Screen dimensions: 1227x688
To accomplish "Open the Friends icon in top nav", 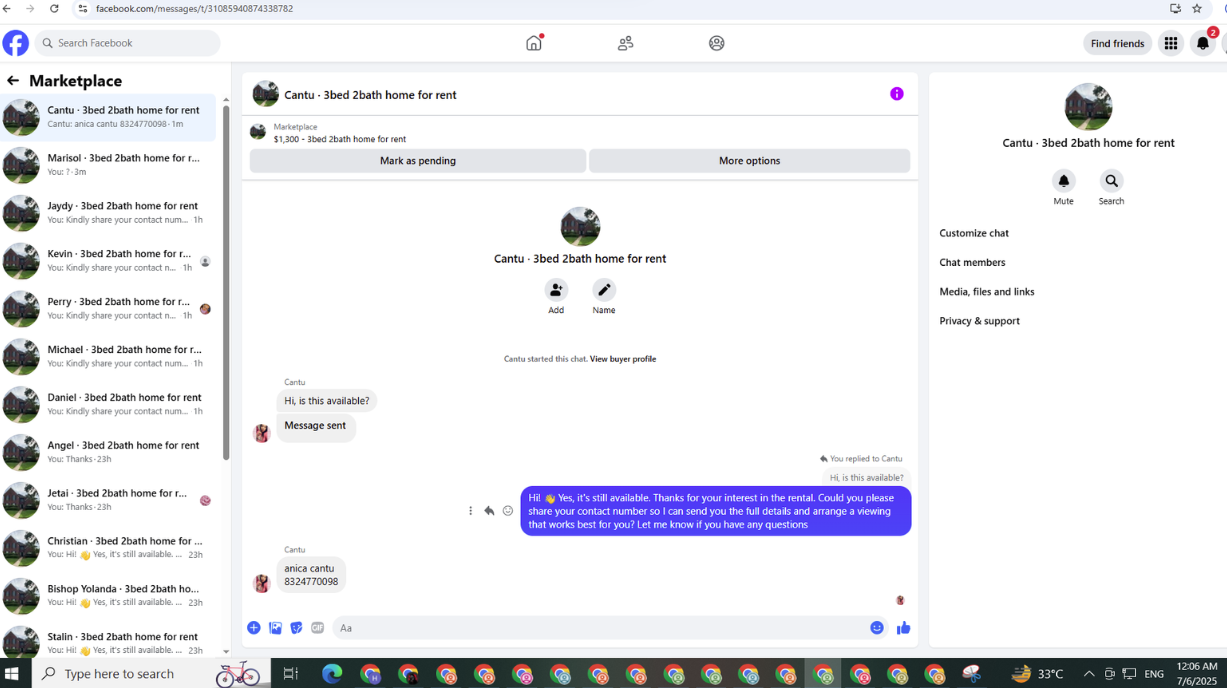I will click(x=625, y=43).
